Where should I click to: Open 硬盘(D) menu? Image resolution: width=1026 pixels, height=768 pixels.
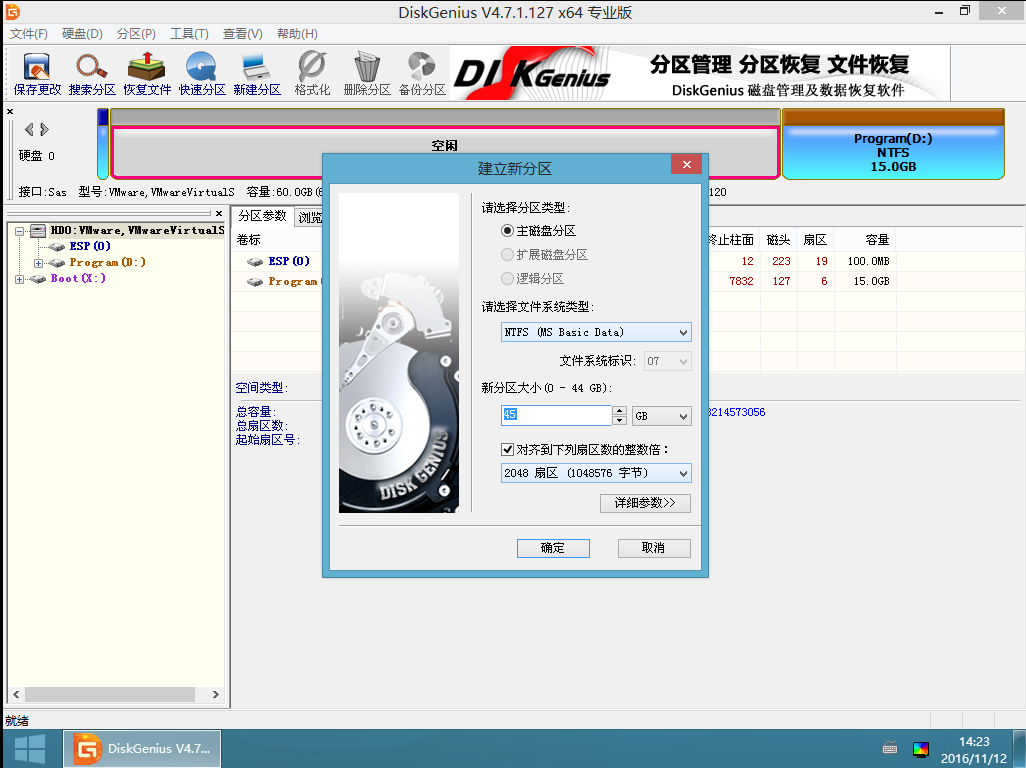click(x=82, y=34)
